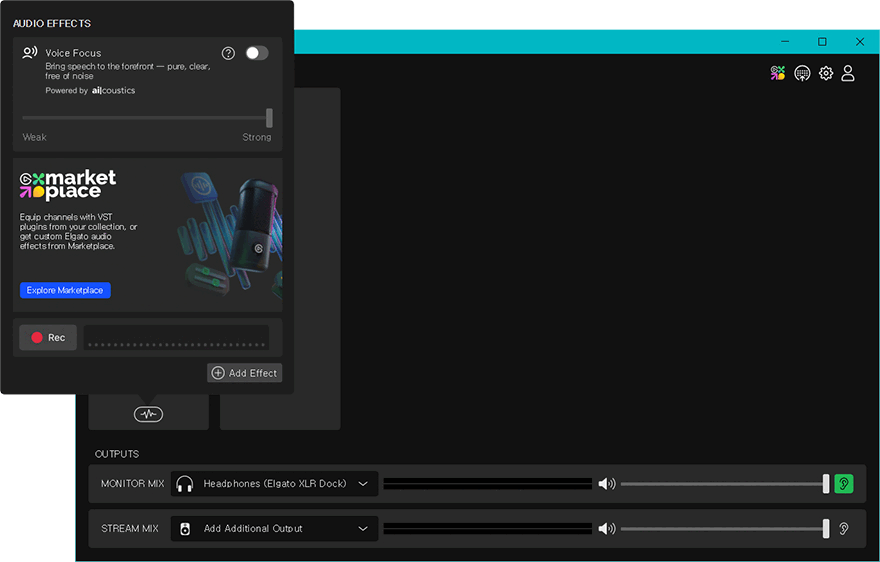Screen dimensions: 880x562
Task: Adjust the Voice Focus strength slider handle
Action: [x=269, y=118]
